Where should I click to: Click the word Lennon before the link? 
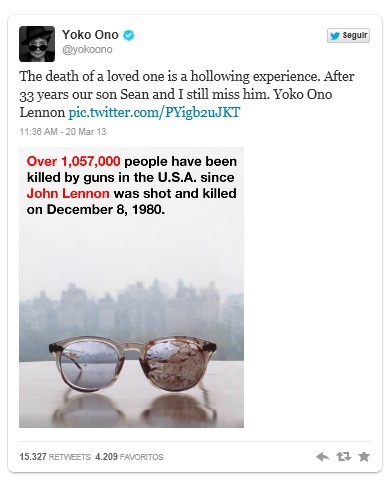click(42, 112)
